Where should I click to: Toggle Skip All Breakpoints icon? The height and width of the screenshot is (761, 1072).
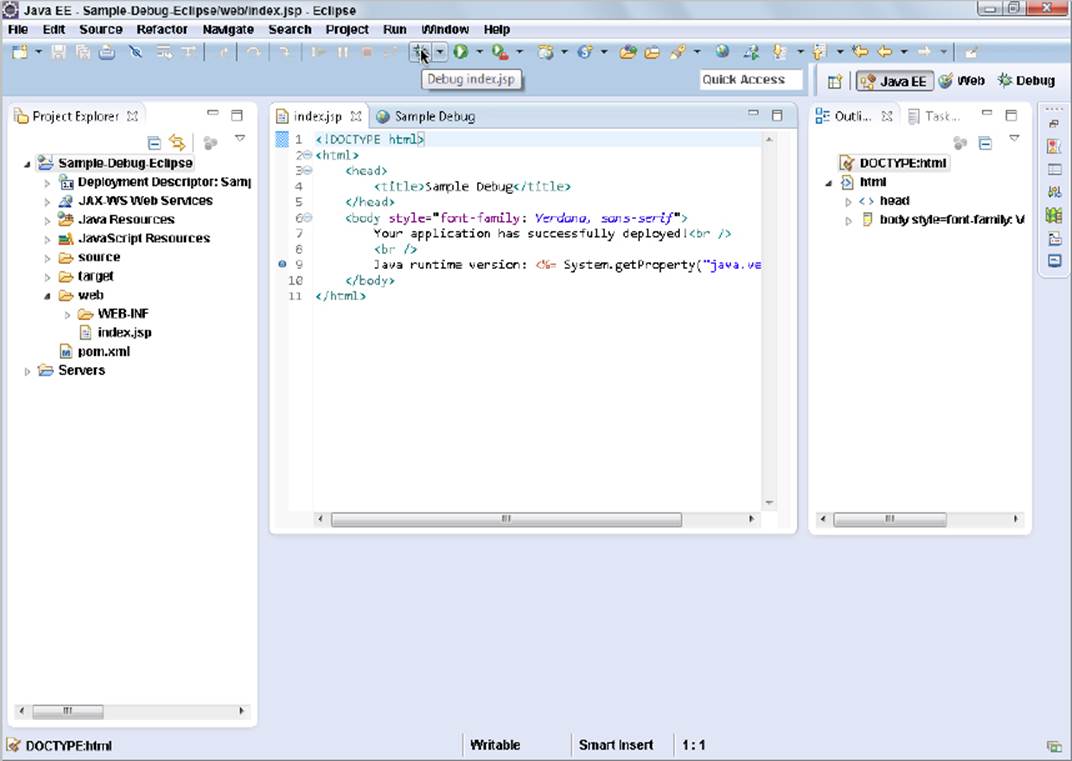coord(135,52)
